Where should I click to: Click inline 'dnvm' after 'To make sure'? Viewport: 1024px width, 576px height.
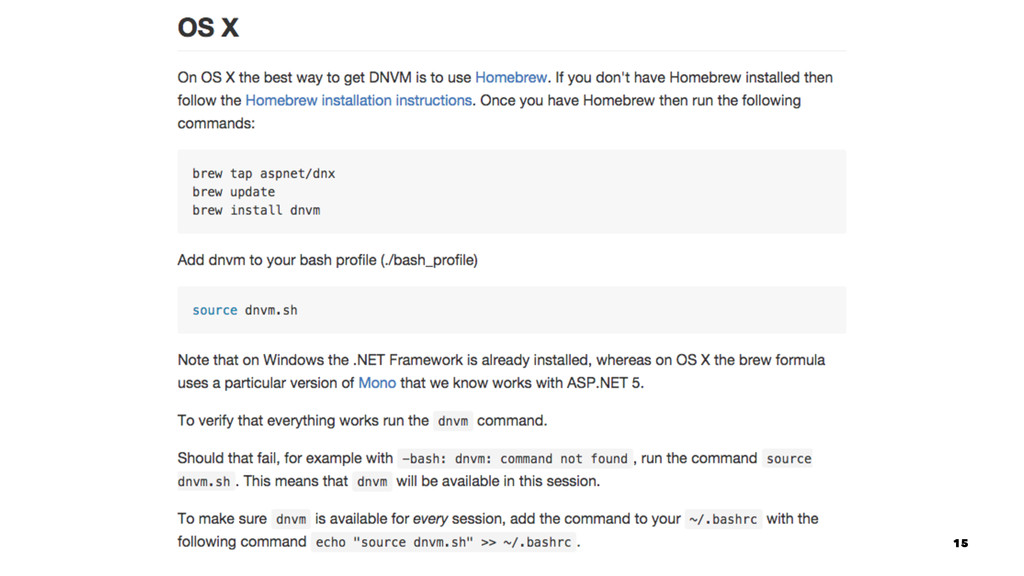[291, 519]
